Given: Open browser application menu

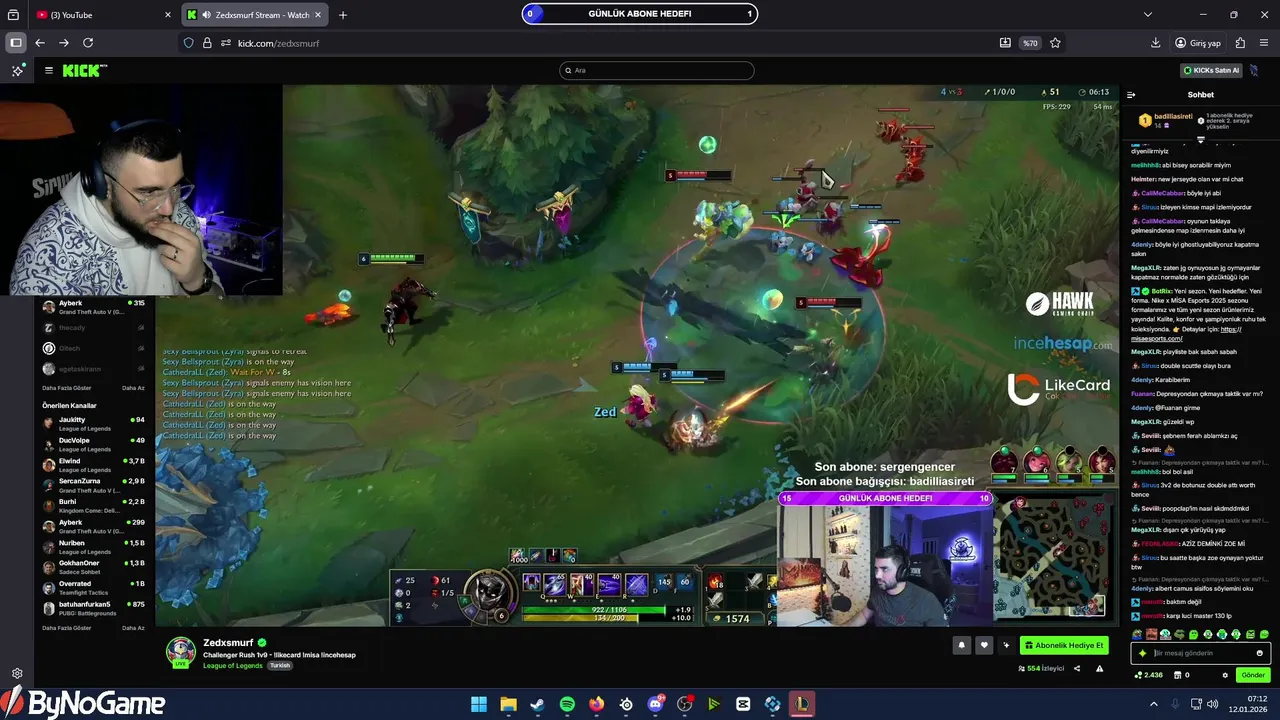Looking at the screenshot, I should coord(1265,43).
